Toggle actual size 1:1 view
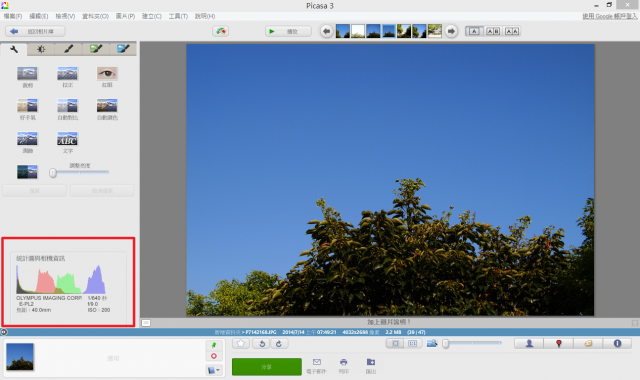The height and width of the screenshot is (380, 640). pos(413,344)
